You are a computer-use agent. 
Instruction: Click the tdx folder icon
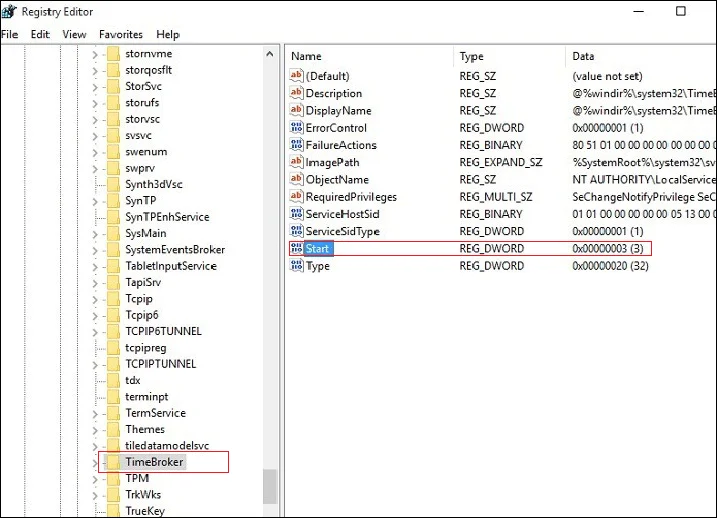113,380
